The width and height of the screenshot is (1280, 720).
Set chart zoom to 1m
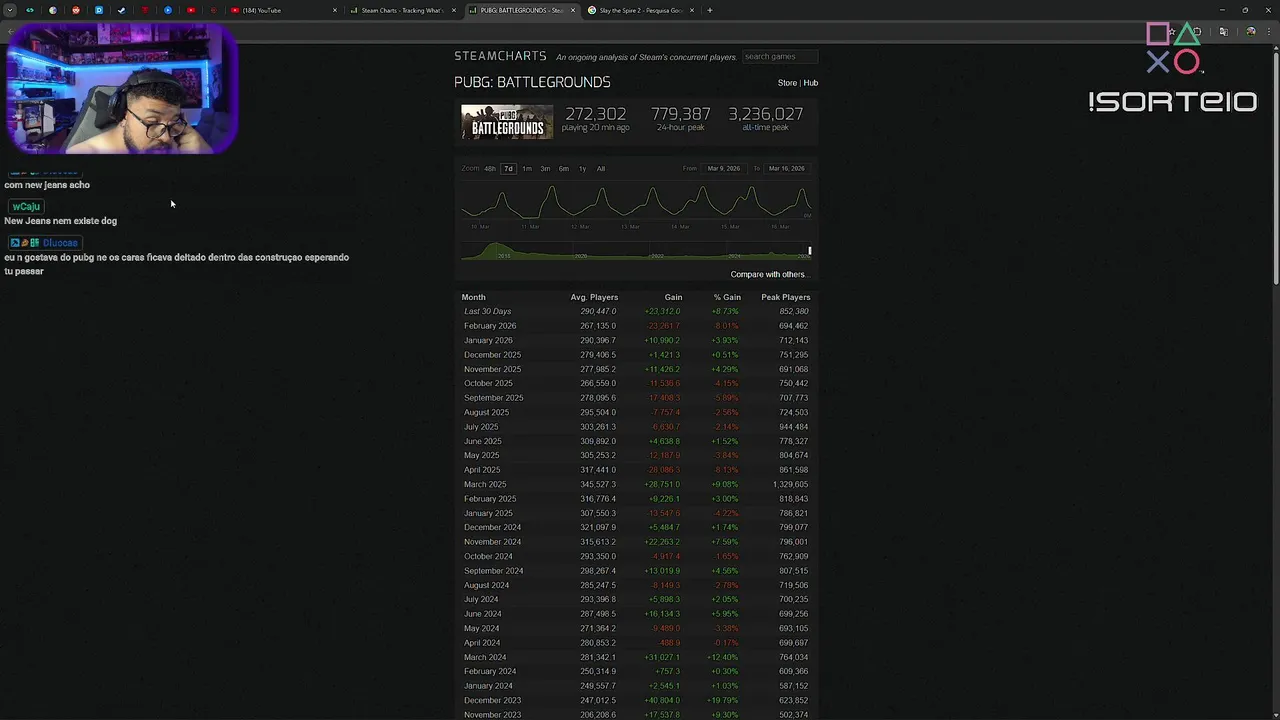click(527, 169)
